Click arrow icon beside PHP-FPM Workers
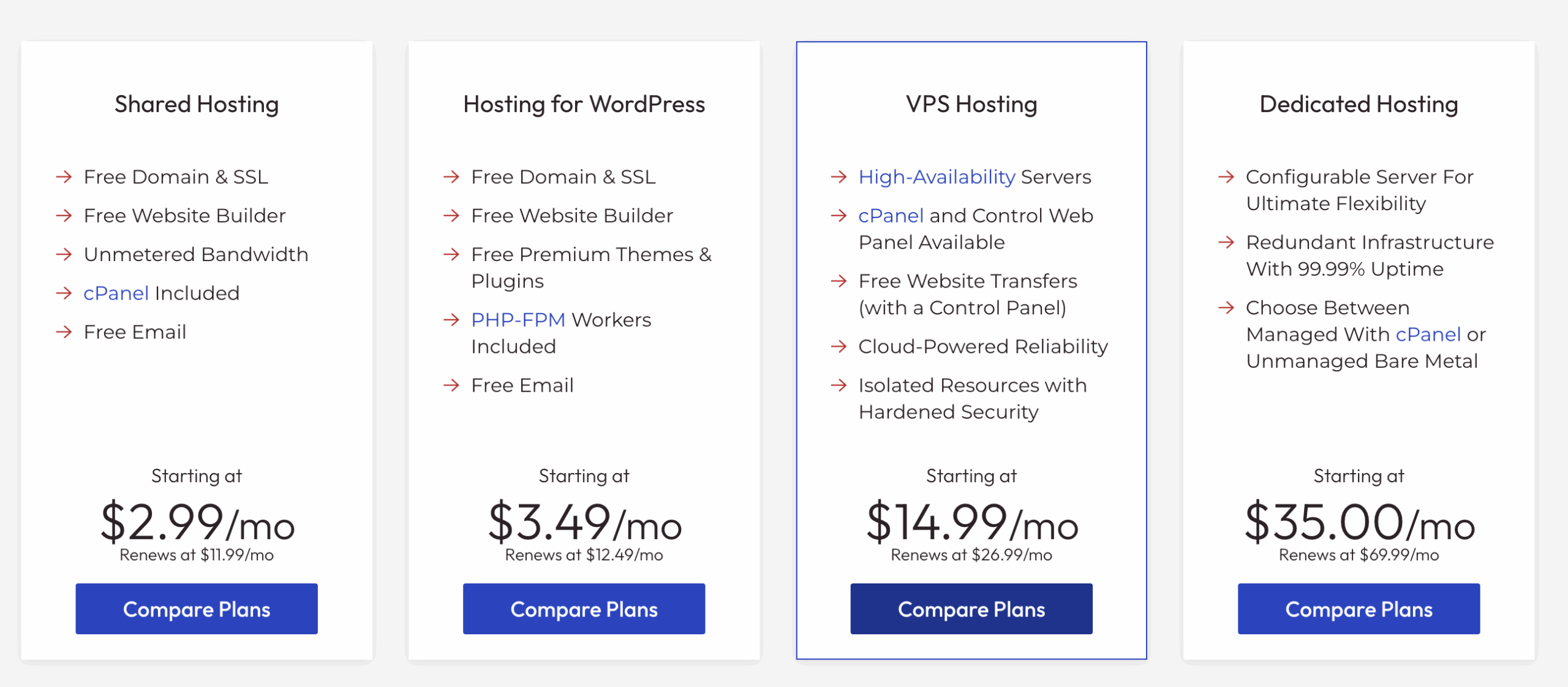Screen dimensions: 1568x687 [451, 319]
